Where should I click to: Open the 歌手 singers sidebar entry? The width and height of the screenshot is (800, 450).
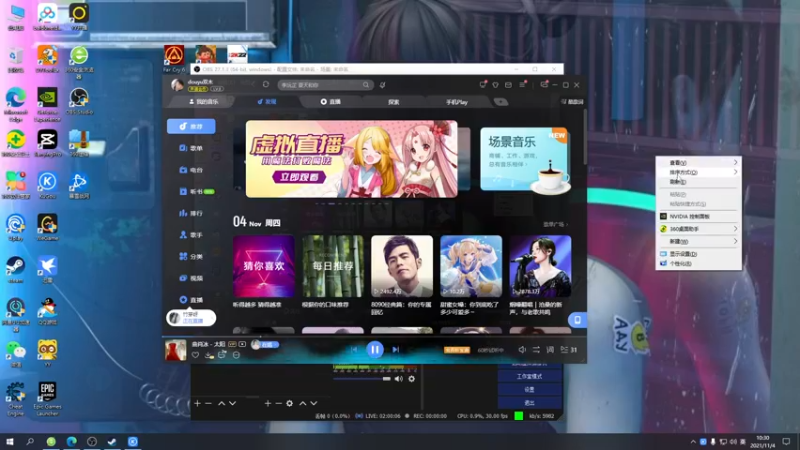191,235
